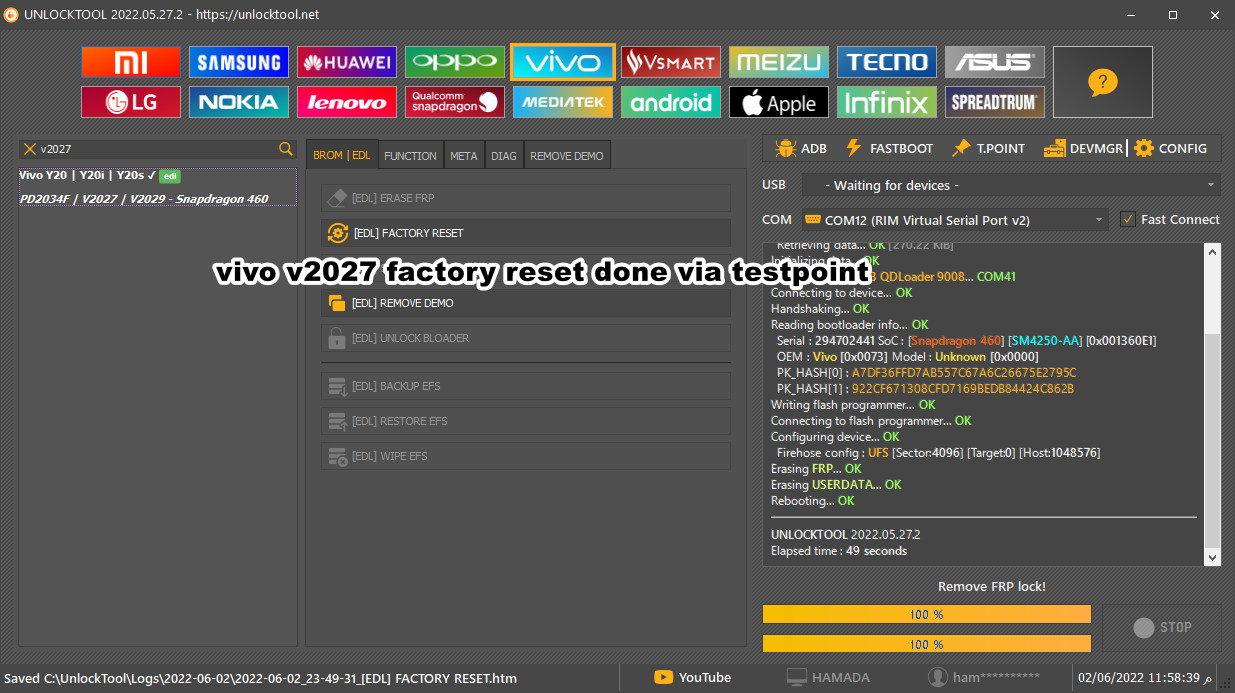Select the Infinix brand tile
The image size is (1235, 693).
tap(887, 102)
